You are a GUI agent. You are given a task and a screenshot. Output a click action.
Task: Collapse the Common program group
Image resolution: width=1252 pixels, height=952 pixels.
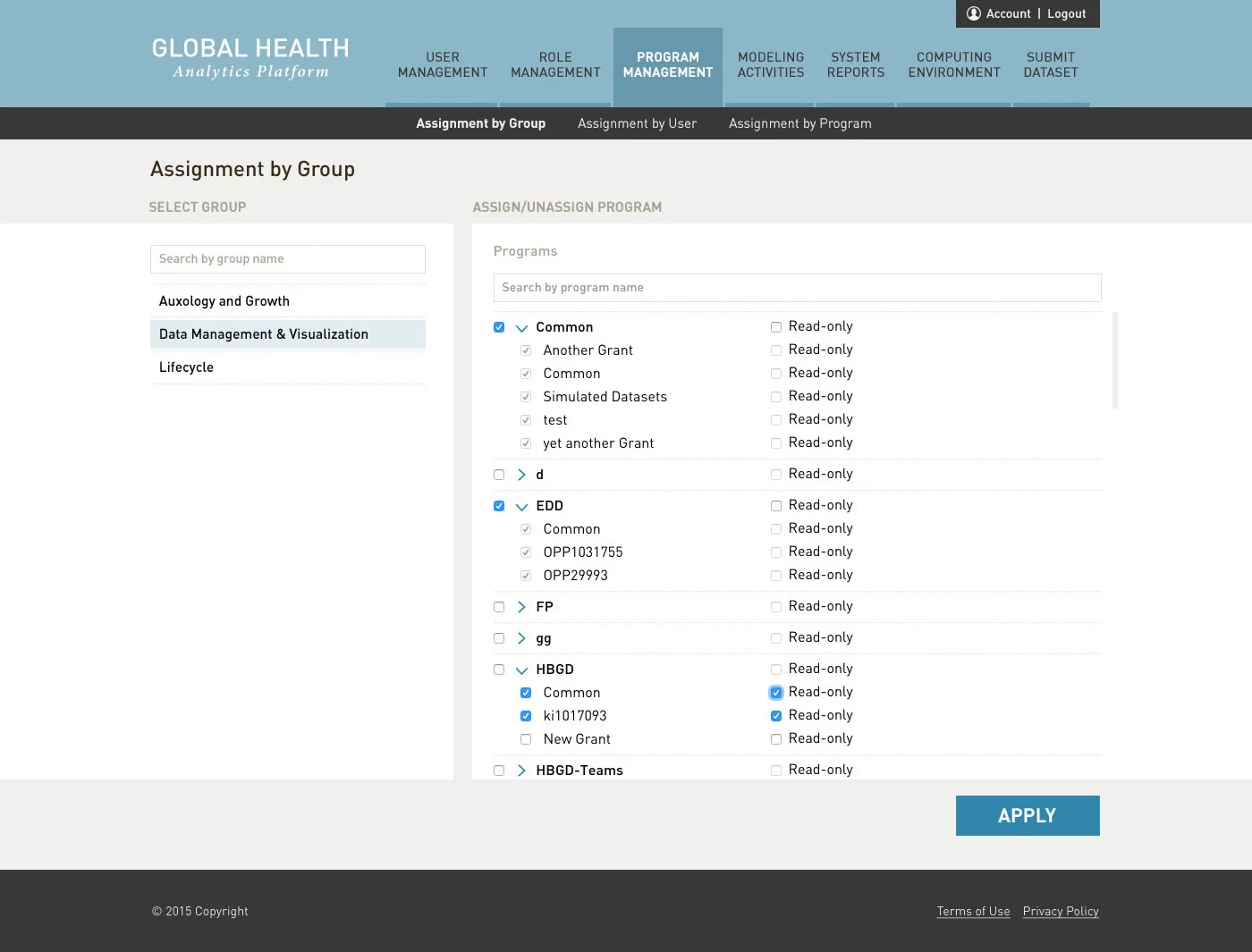coord(521,327)
